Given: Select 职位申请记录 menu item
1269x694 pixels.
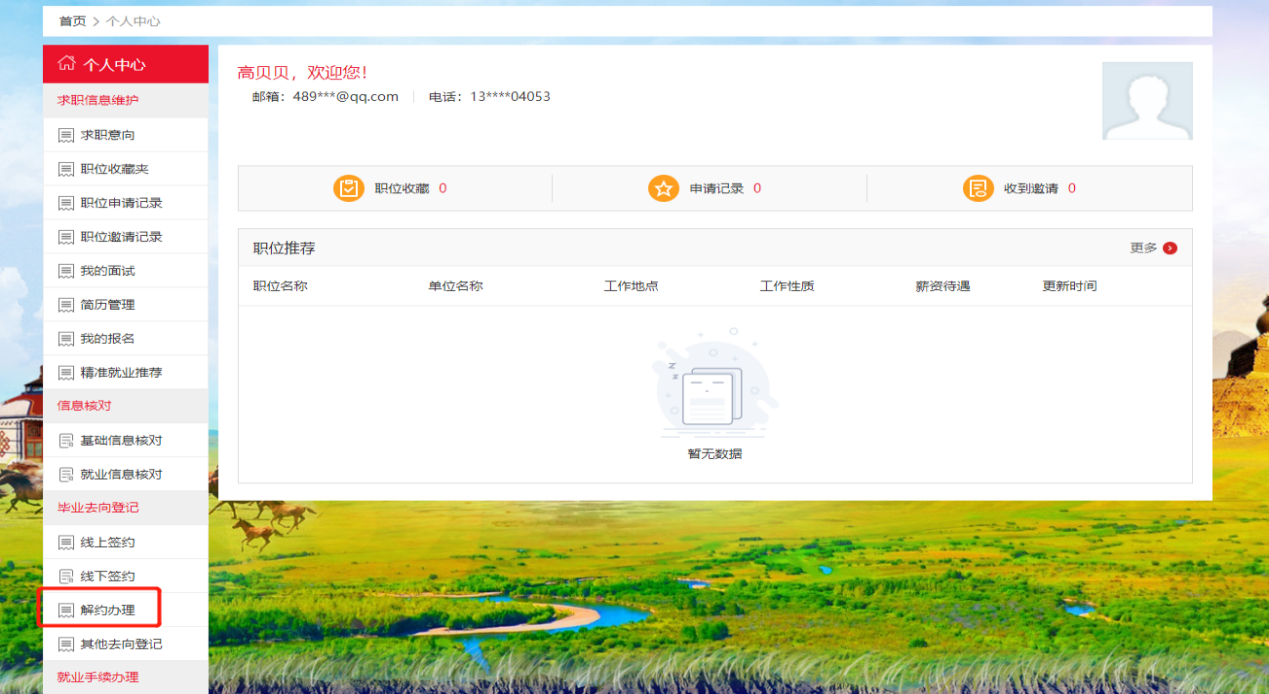Looking at the screenshot, I should coord(121,203).
